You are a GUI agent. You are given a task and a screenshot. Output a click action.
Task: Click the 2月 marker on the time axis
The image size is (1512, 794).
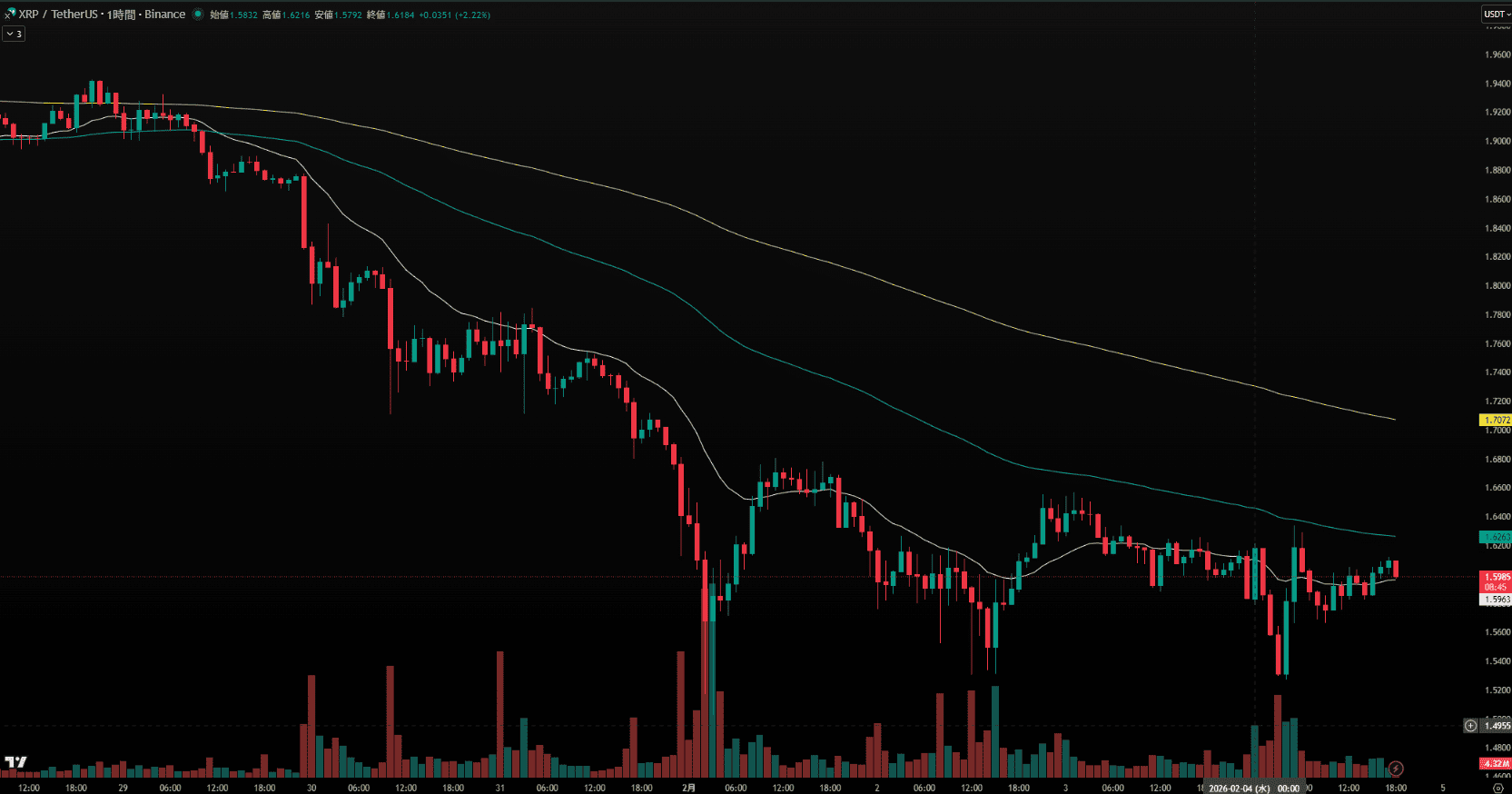pos(688,788)
